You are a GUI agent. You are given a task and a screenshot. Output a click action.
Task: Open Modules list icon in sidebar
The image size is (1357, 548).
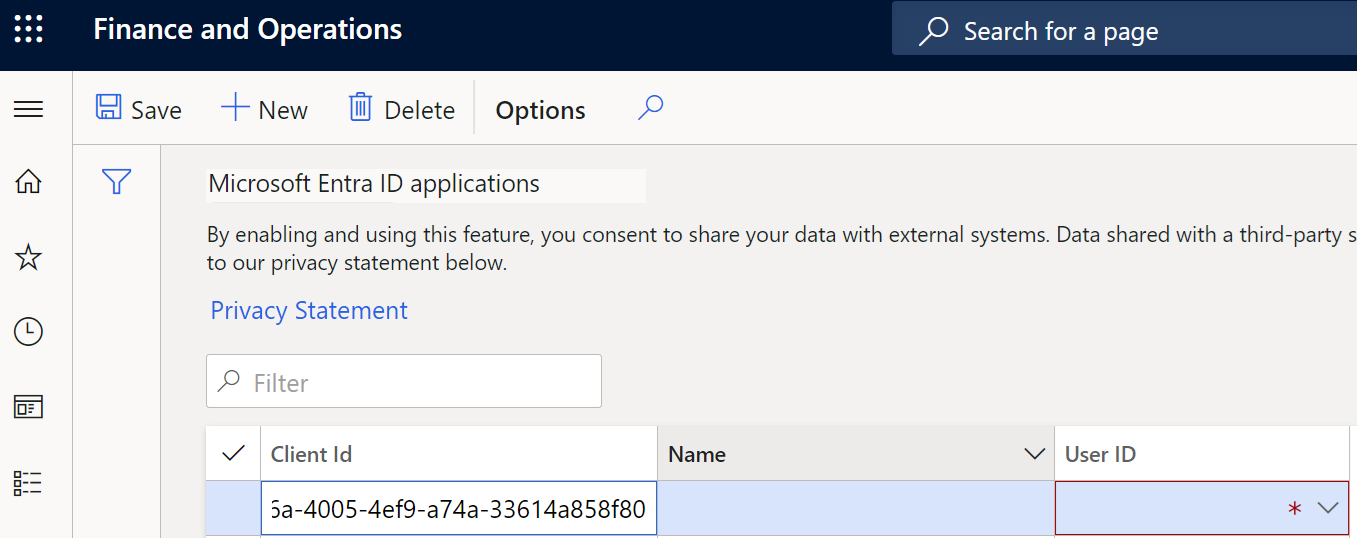pos(28,484)
